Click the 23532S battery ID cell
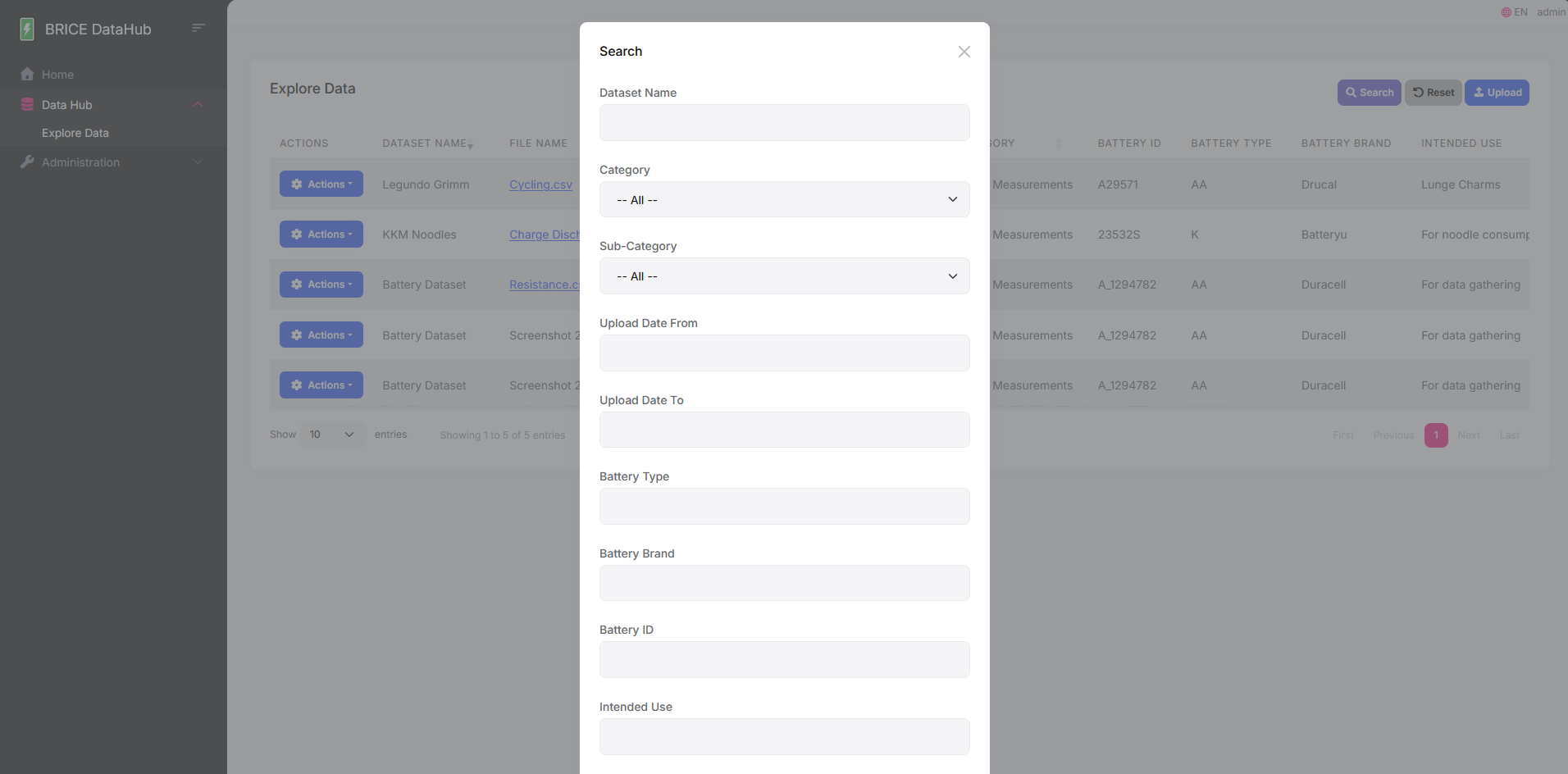1568x774 pixels. pos(1119,234)
